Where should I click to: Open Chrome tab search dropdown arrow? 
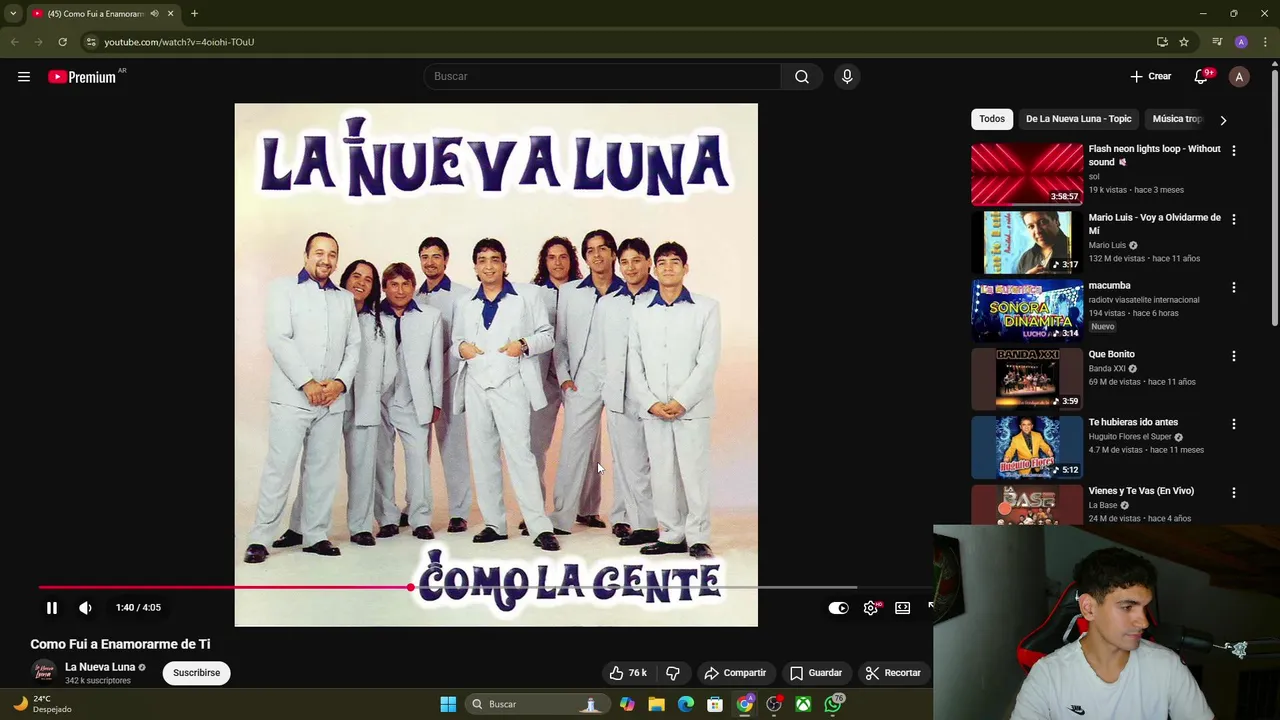[13, 14]
